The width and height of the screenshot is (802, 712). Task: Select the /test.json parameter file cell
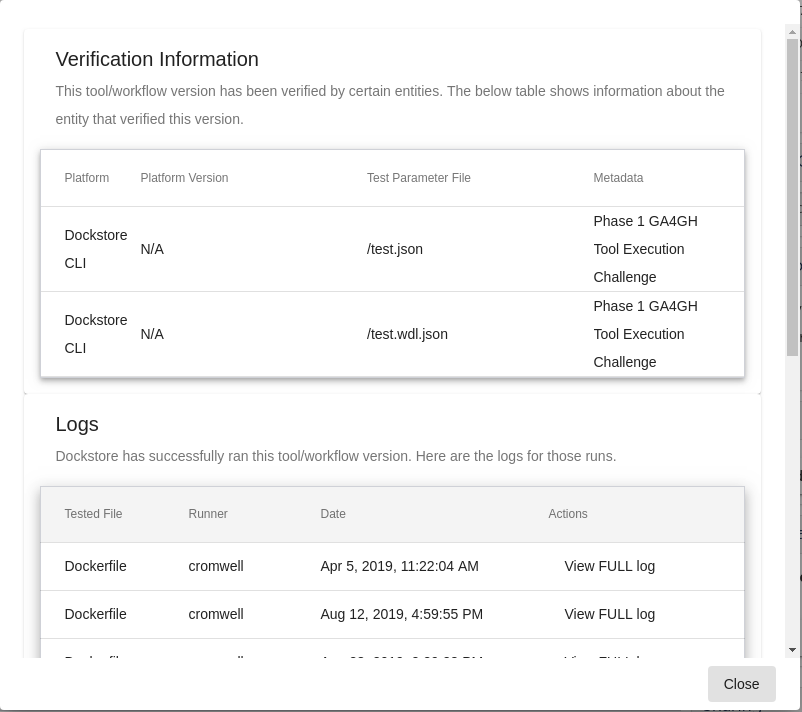(x=394, y=249)
